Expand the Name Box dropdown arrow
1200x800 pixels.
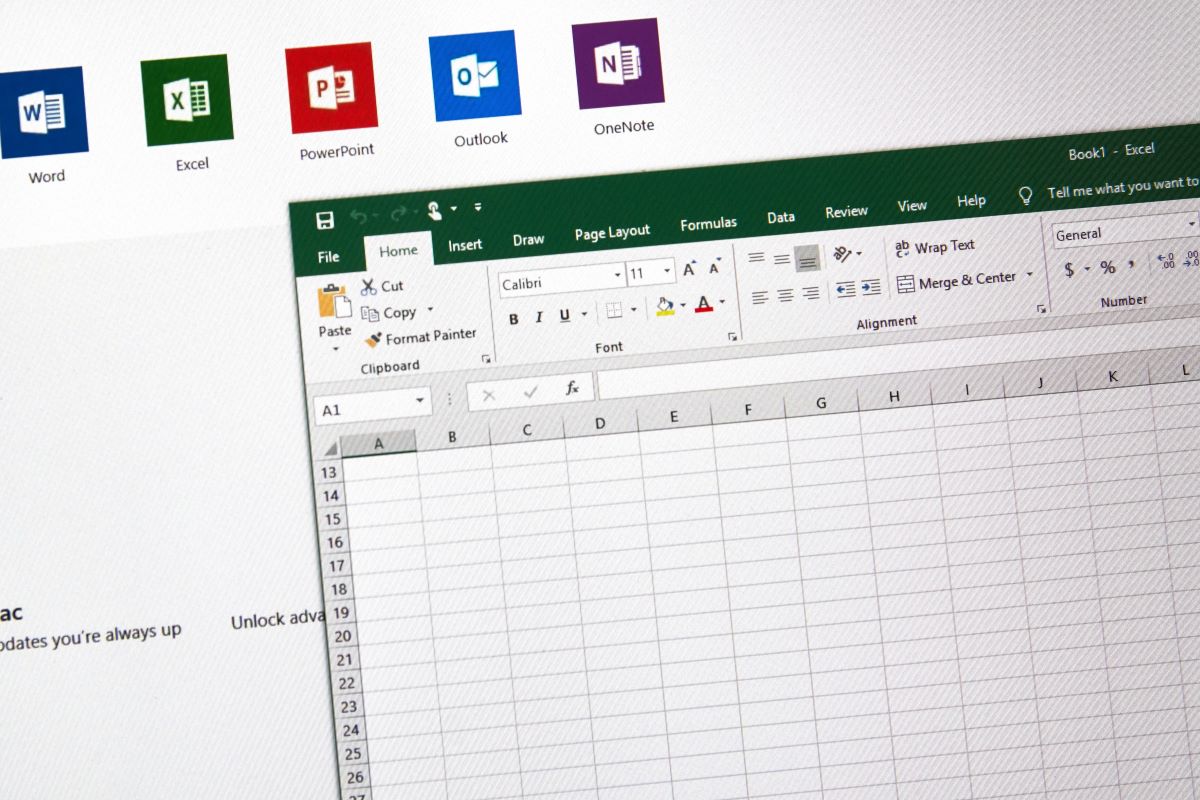pyautogui.click(x=420, y=403)
